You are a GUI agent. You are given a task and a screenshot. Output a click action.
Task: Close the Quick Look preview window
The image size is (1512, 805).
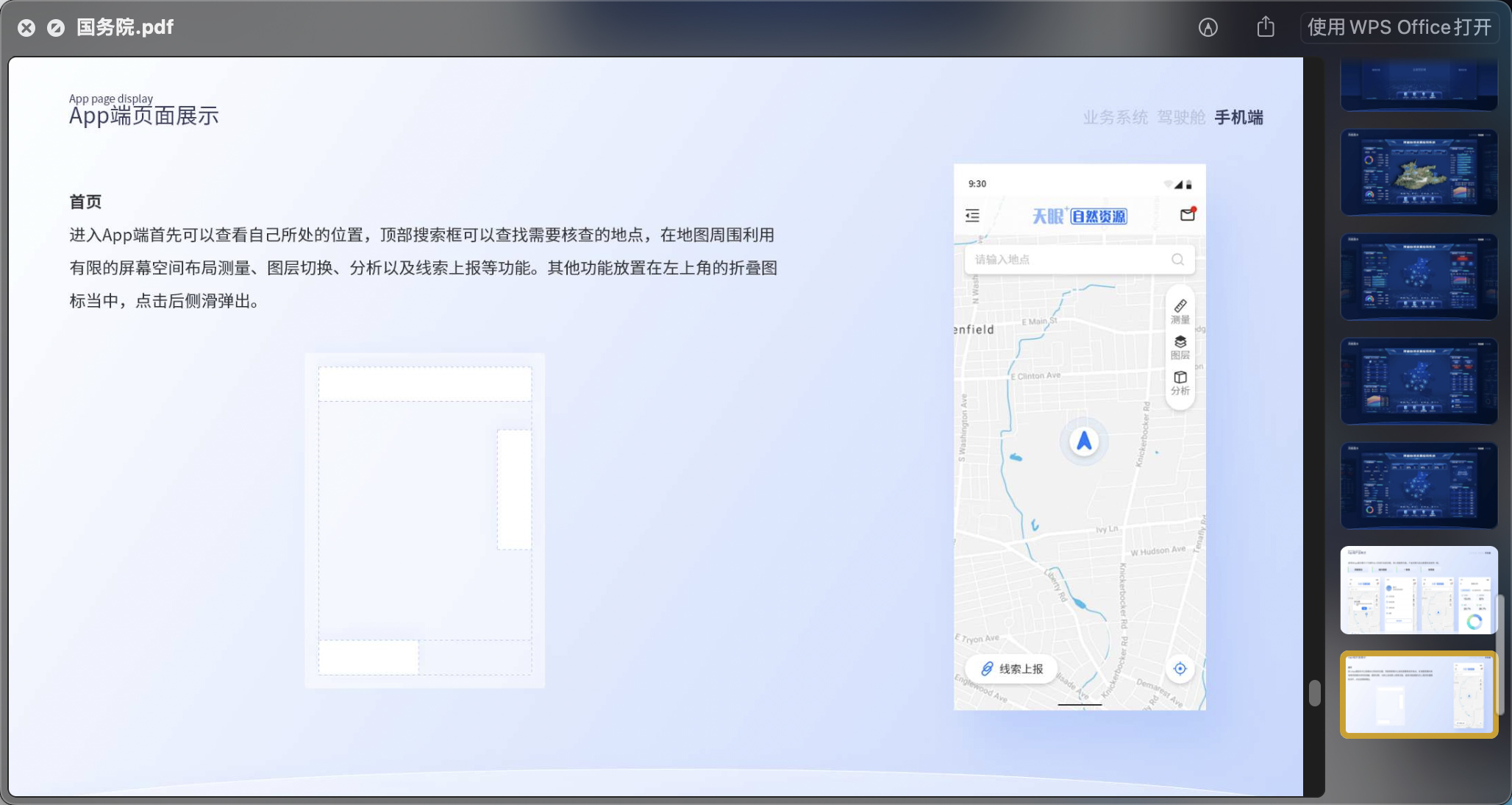coord(26,28)
